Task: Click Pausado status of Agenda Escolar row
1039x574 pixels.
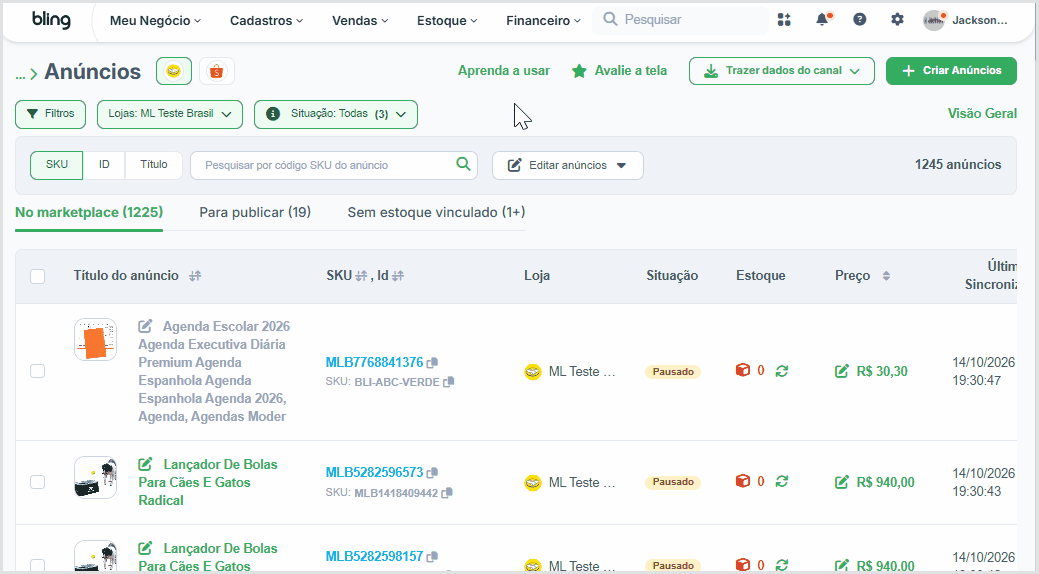Action: coord(673,372)
